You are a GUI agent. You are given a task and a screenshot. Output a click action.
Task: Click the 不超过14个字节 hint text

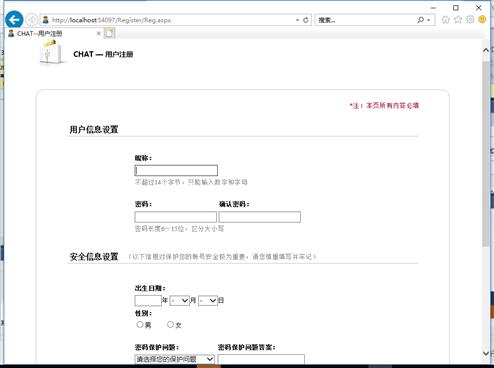click(191, 182)
